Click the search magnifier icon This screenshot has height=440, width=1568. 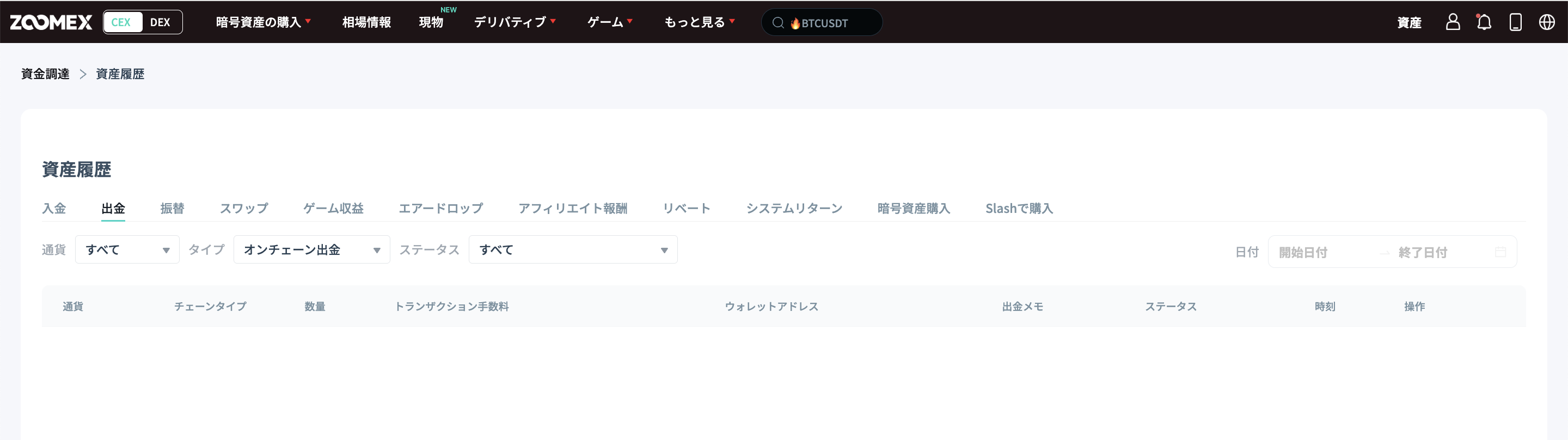[x=777, y=23]
